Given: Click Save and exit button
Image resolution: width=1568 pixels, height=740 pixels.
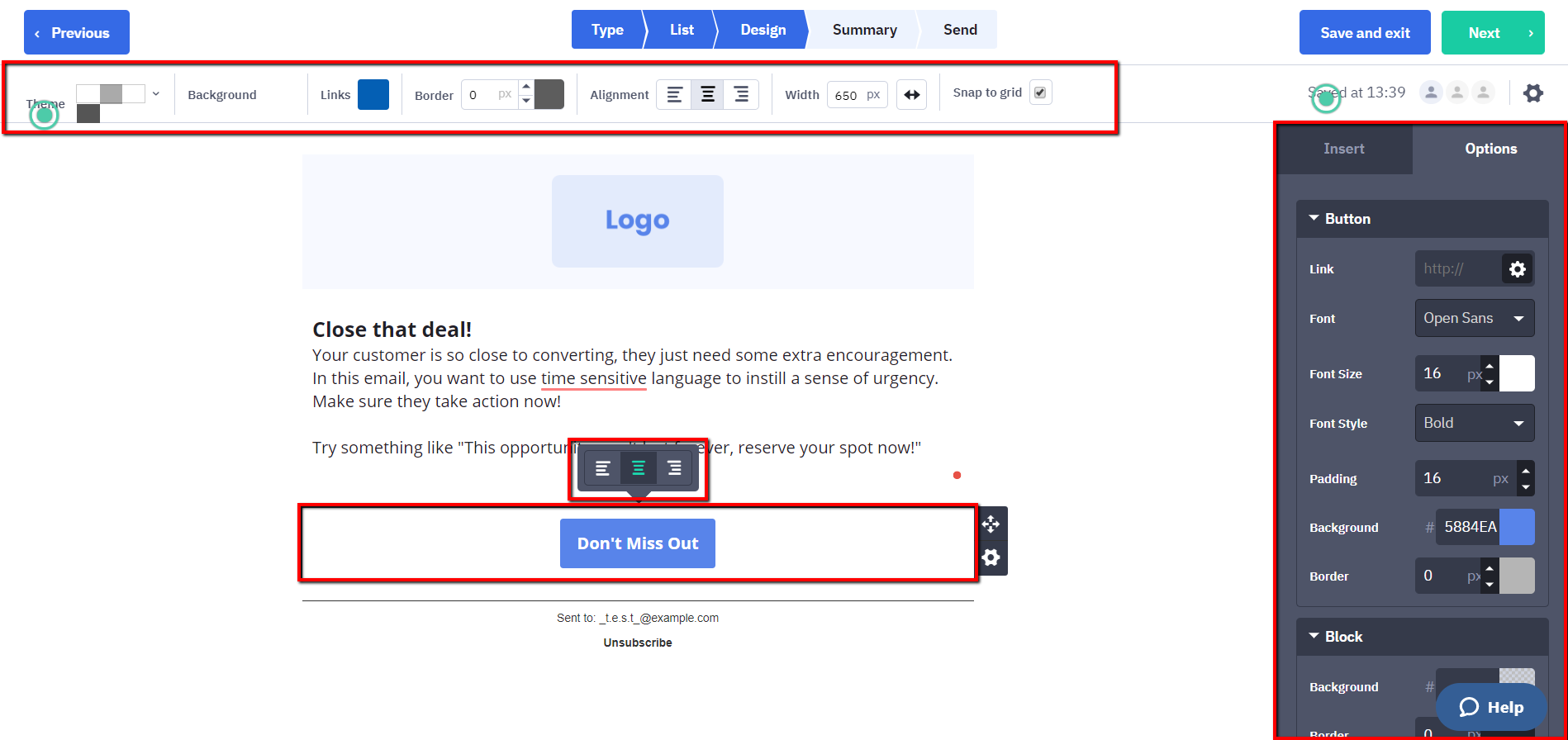Looking at the screenshot, I should [x=1365, y=32].
